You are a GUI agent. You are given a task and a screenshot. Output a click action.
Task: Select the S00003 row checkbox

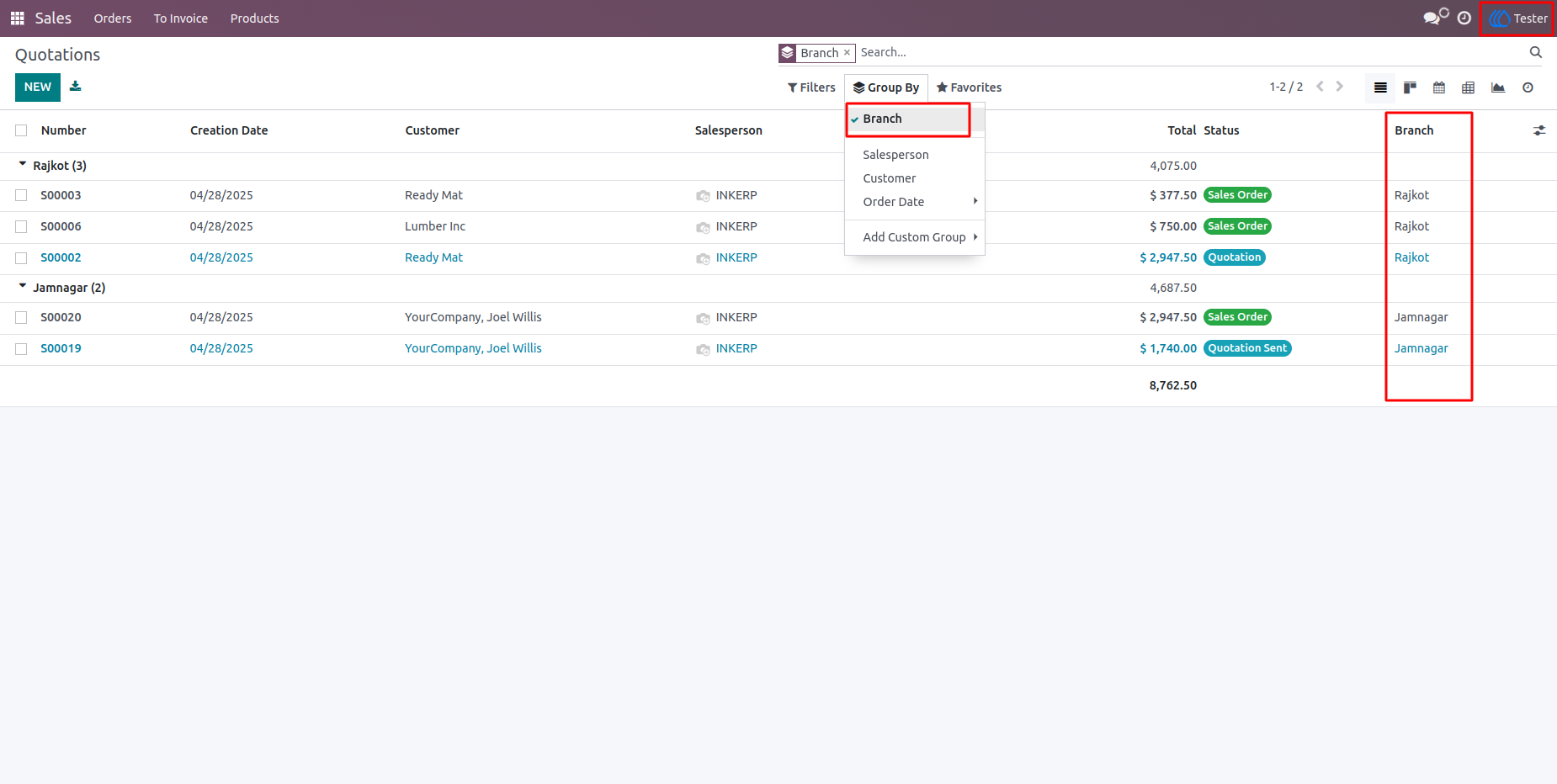(21, 195)
